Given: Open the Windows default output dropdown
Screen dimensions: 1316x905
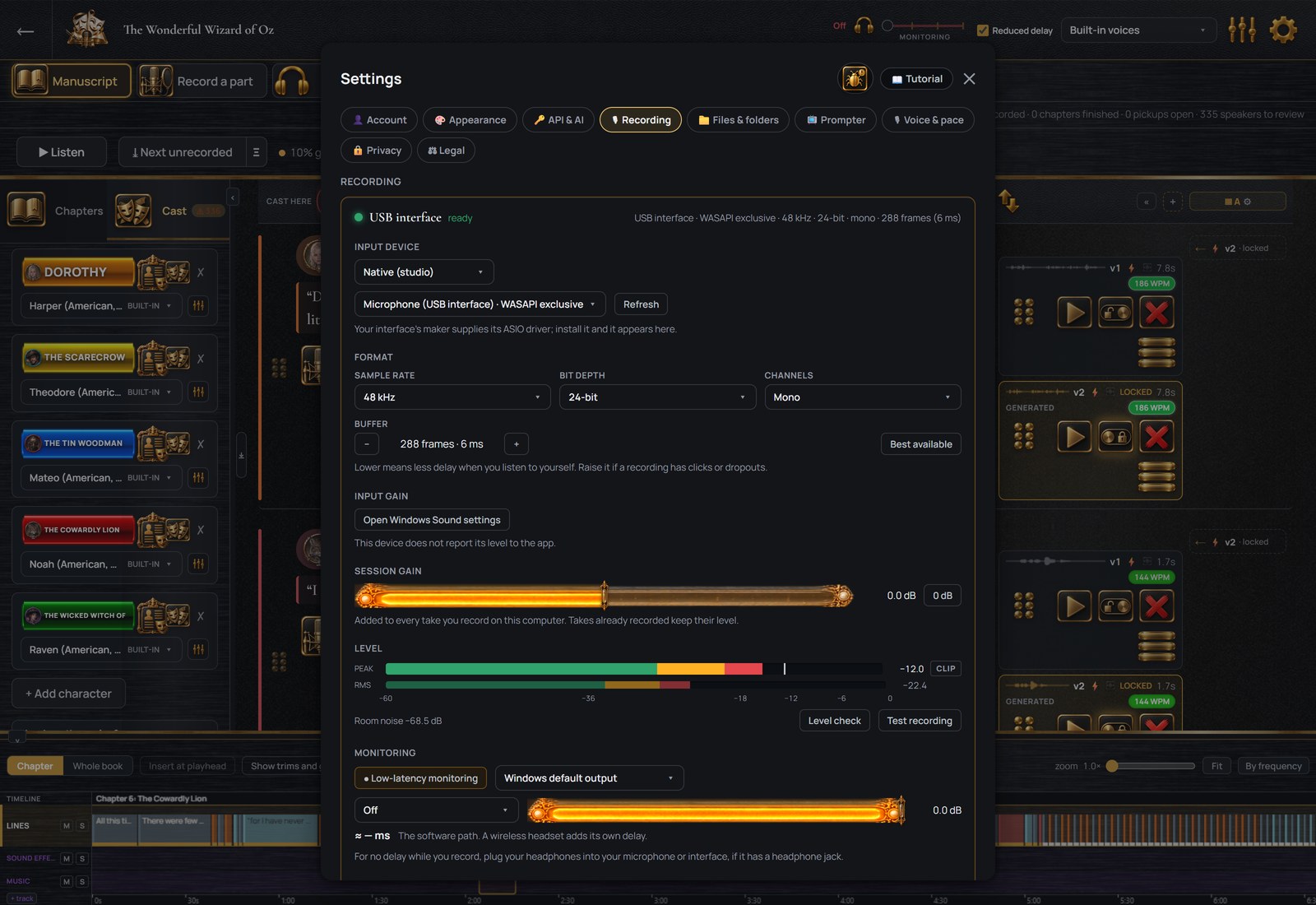Looking at the screenshot, I should [590, 778].
